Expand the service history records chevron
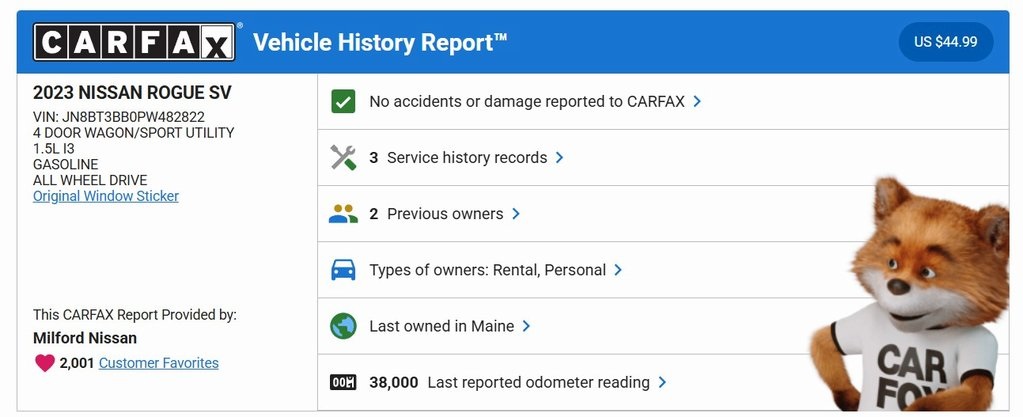Screen dimensions: 1023x417 pyautogui.click(x=559, y=157)
